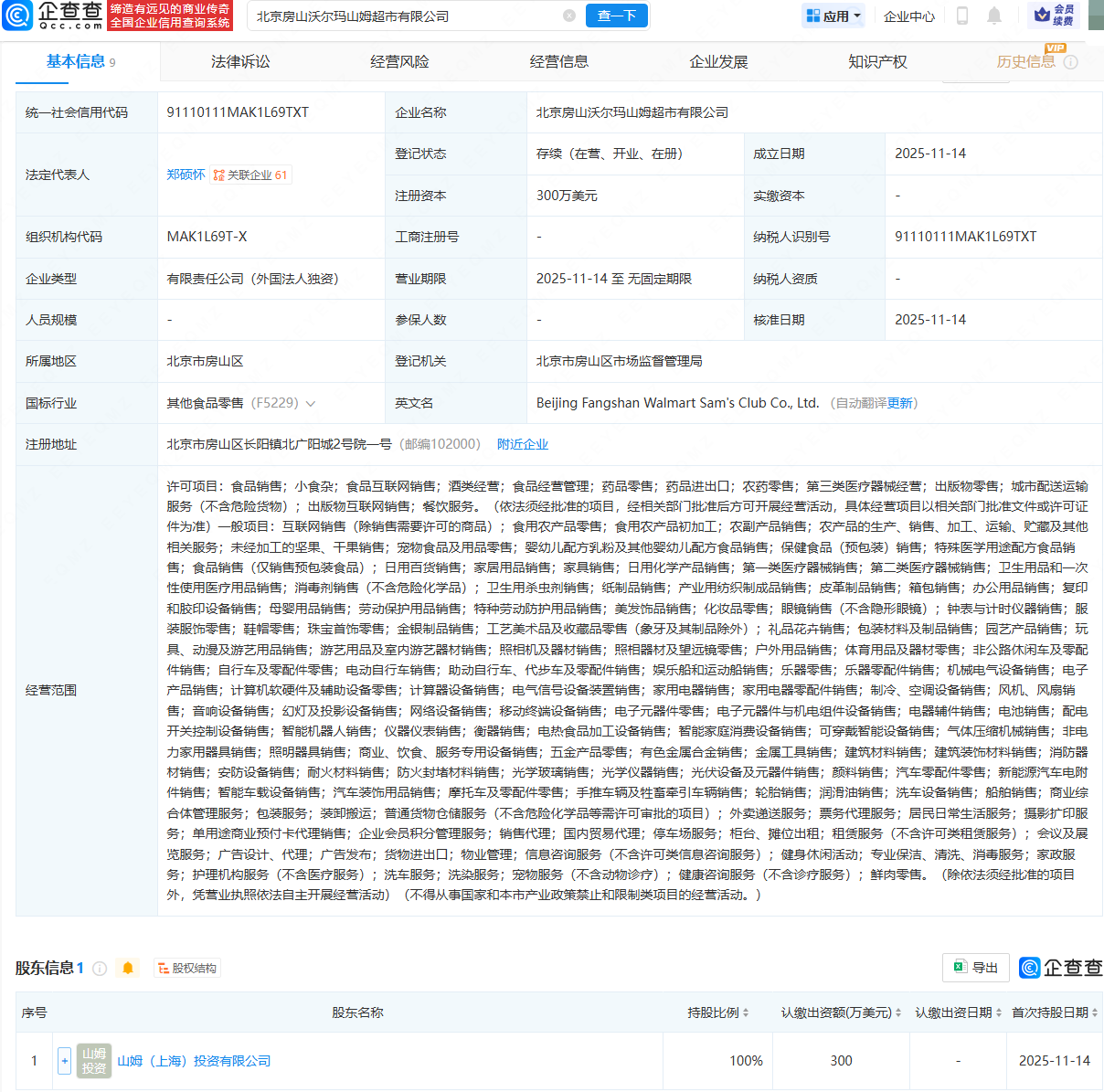Click company type 有限责任公司（外国法人独资）
Image resolution: width=1104 pixels, height=1092 pixels.
[252, 279]
